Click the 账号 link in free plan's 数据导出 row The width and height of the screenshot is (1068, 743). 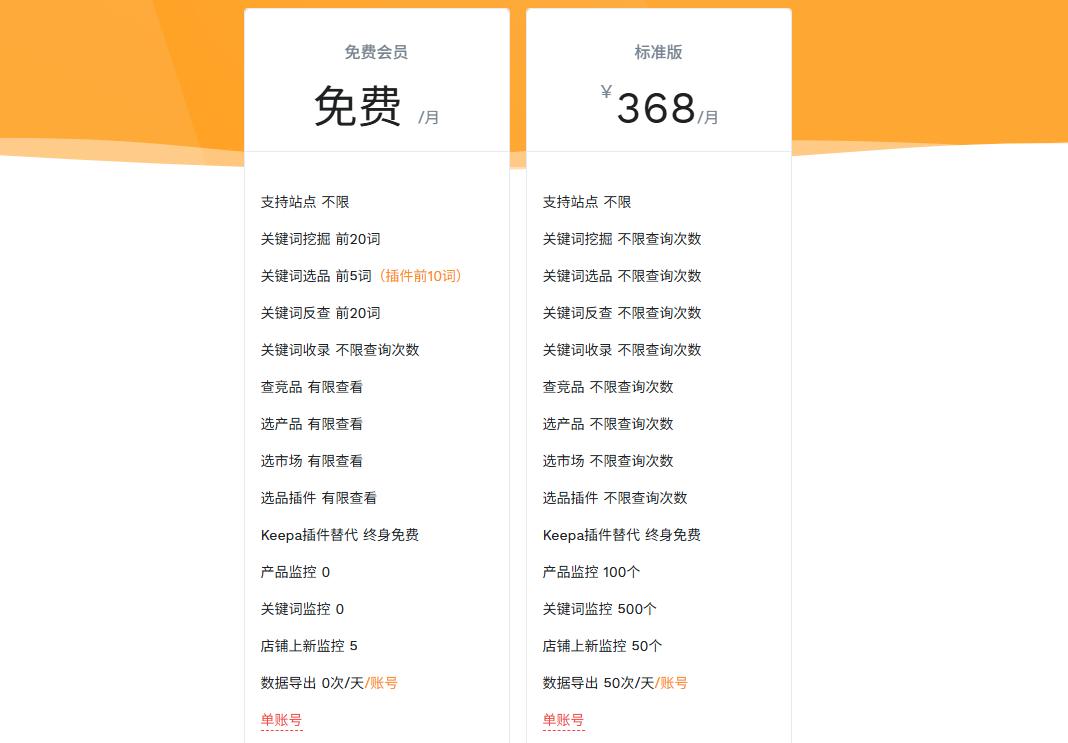[382, 682]
